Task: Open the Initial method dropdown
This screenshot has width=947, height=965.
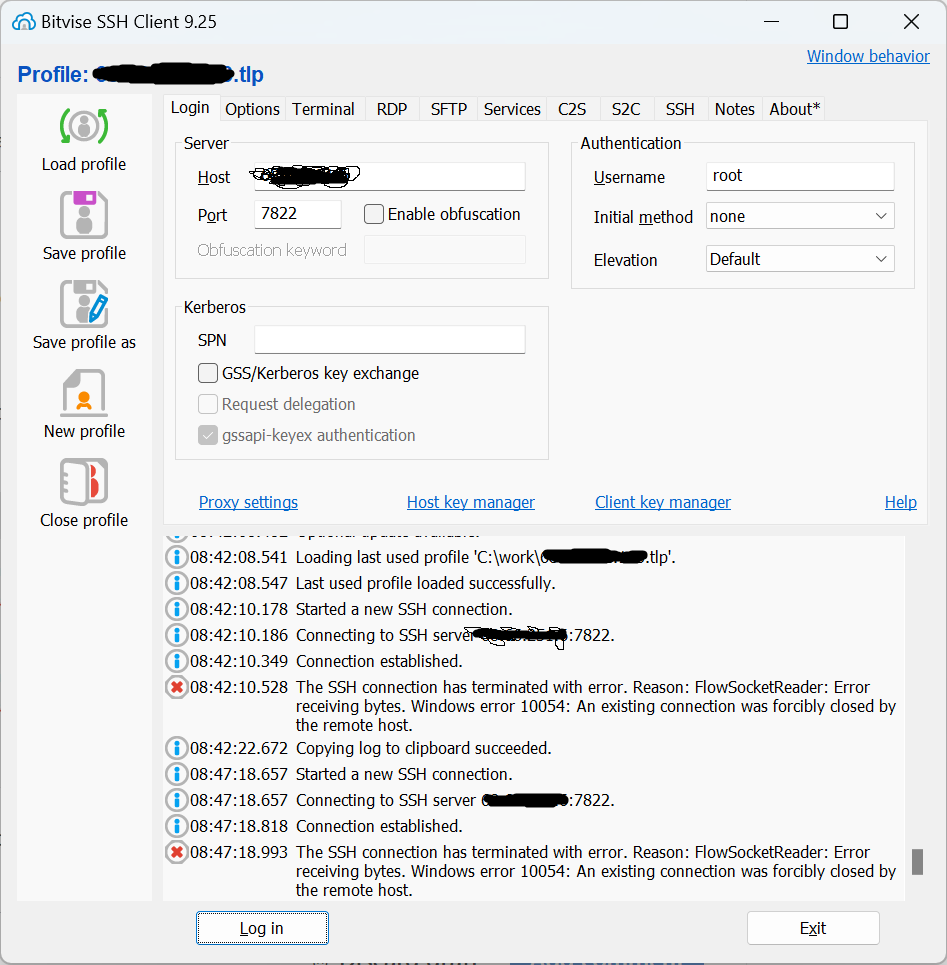Action: (799, 216)
